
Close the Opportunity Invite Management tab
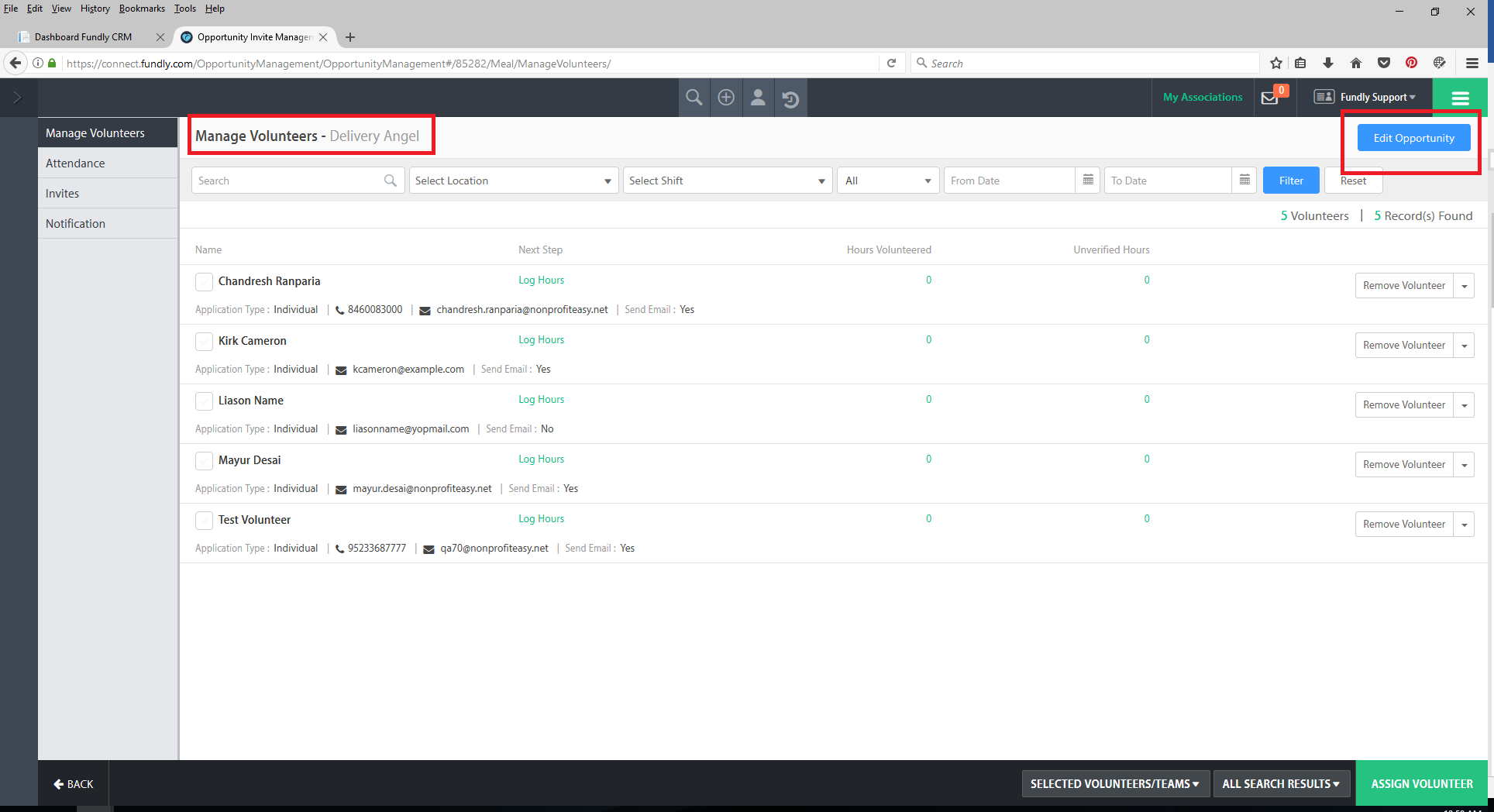(323, 37)
